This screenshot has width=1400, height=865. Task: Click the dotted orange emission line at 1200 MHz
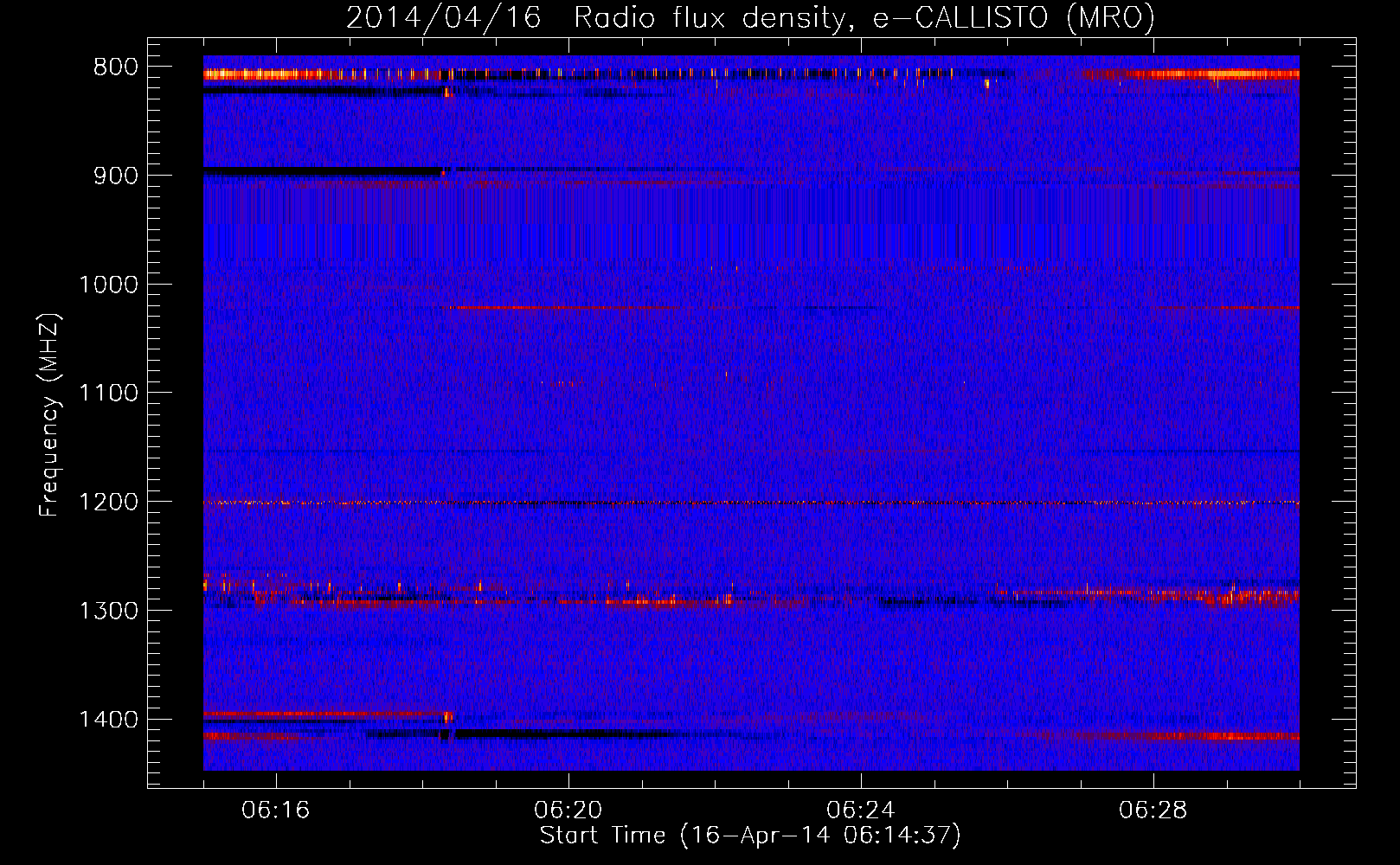[x=751, y=503]
